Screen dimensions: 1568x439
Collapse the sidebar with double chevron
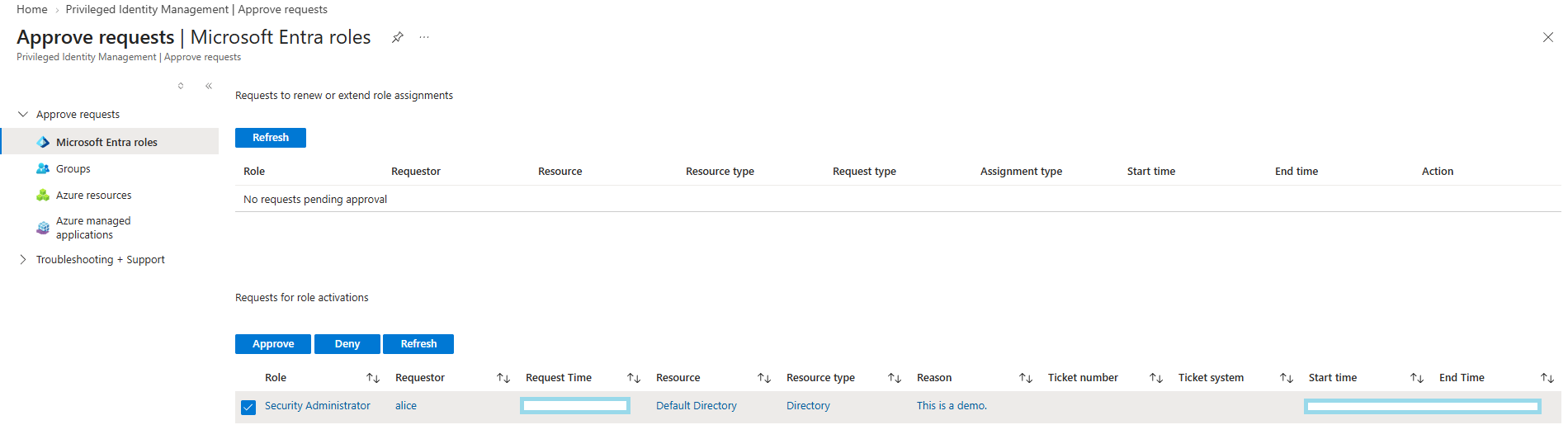coord(209,86)
